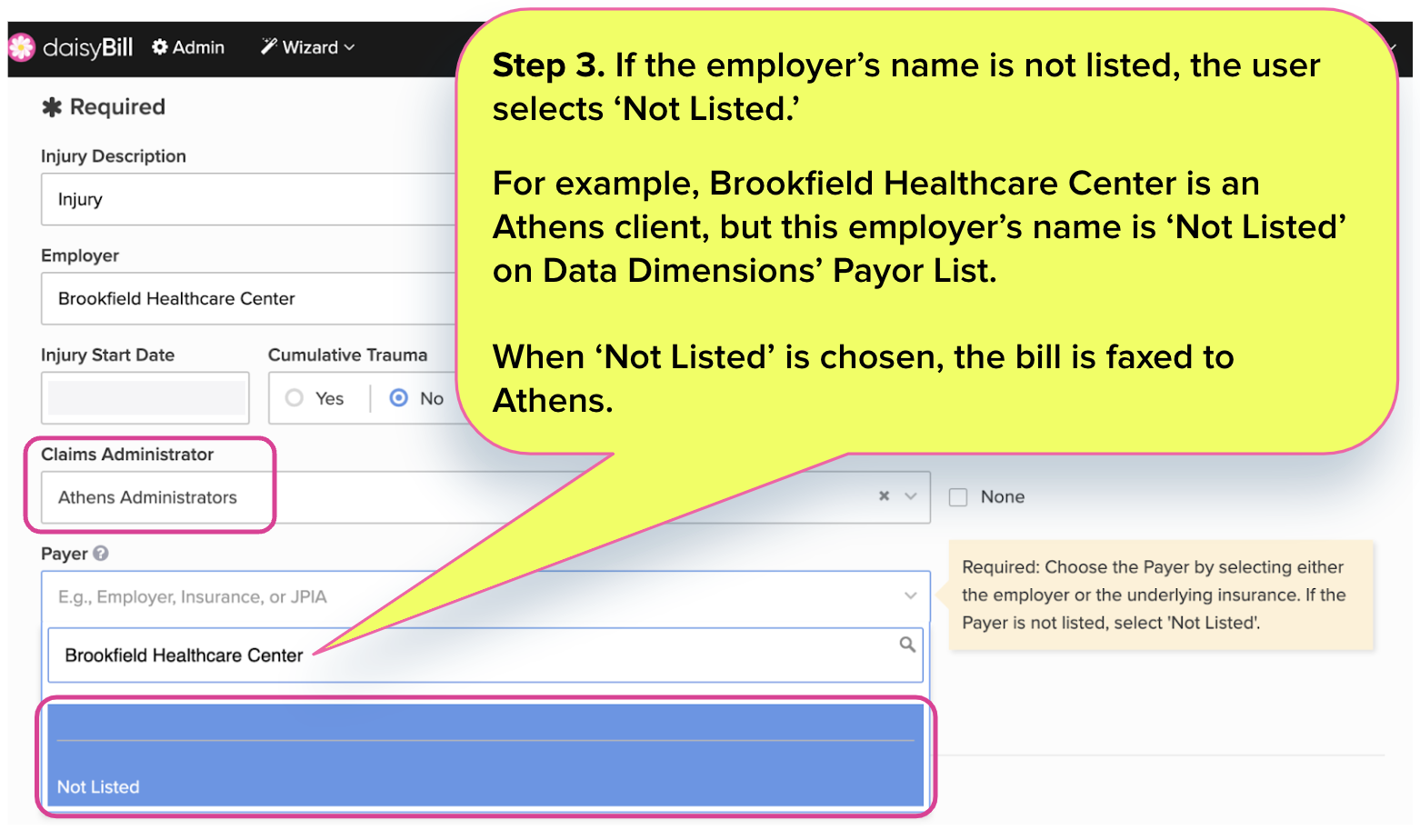
Task: Click the Injury Description field
Action: (x=248, y=199)
